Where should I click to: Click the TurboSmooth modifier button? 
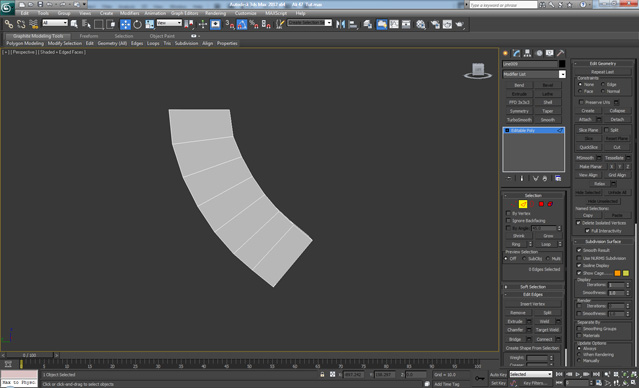pos(519,120)
